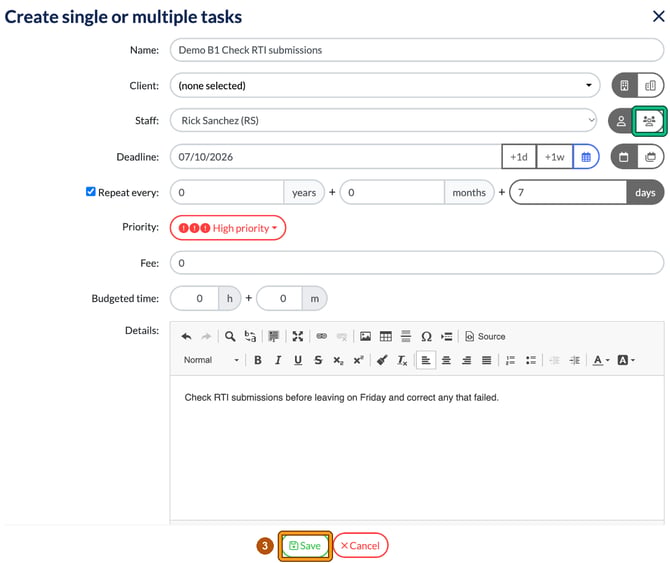Viewport: 670px width, 563px height.
Task: Insert a table into Details
Action: 385,337
